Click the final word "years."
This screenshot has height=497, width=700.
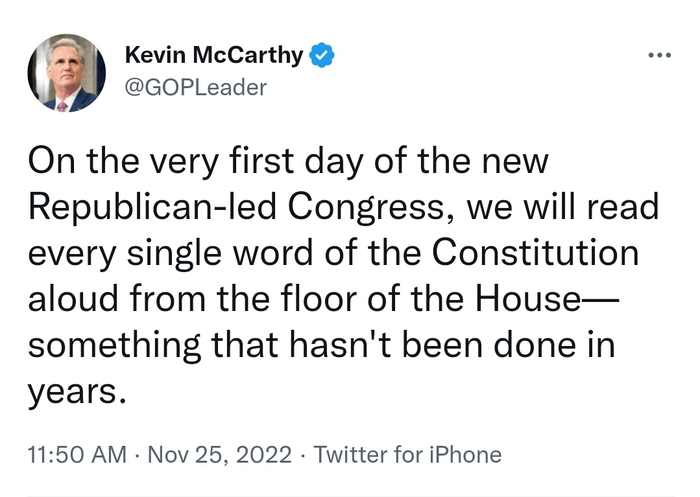point(79,388)
